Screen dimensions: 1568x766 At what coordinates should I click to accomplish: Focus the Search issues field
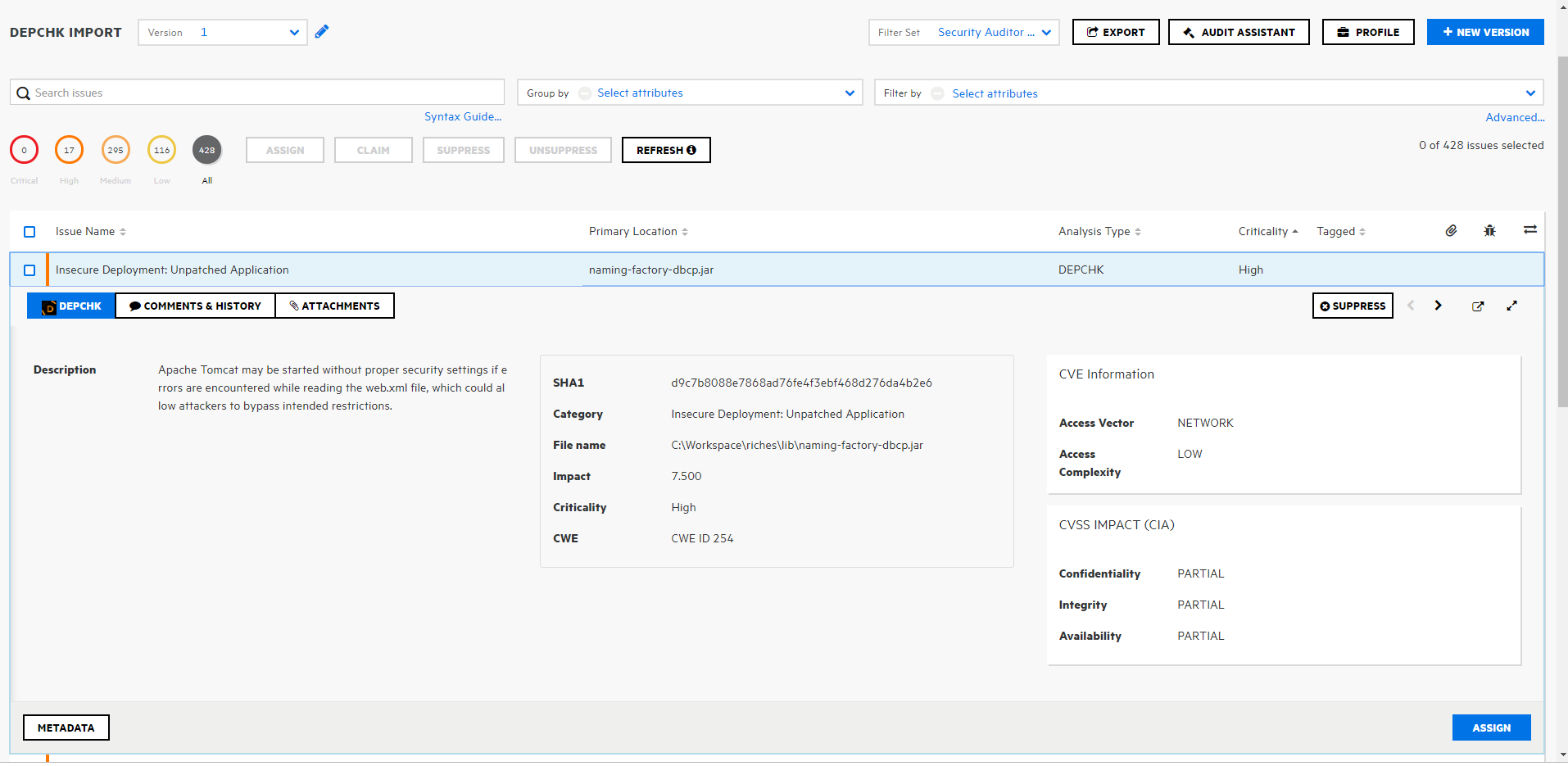click(257, 93)
